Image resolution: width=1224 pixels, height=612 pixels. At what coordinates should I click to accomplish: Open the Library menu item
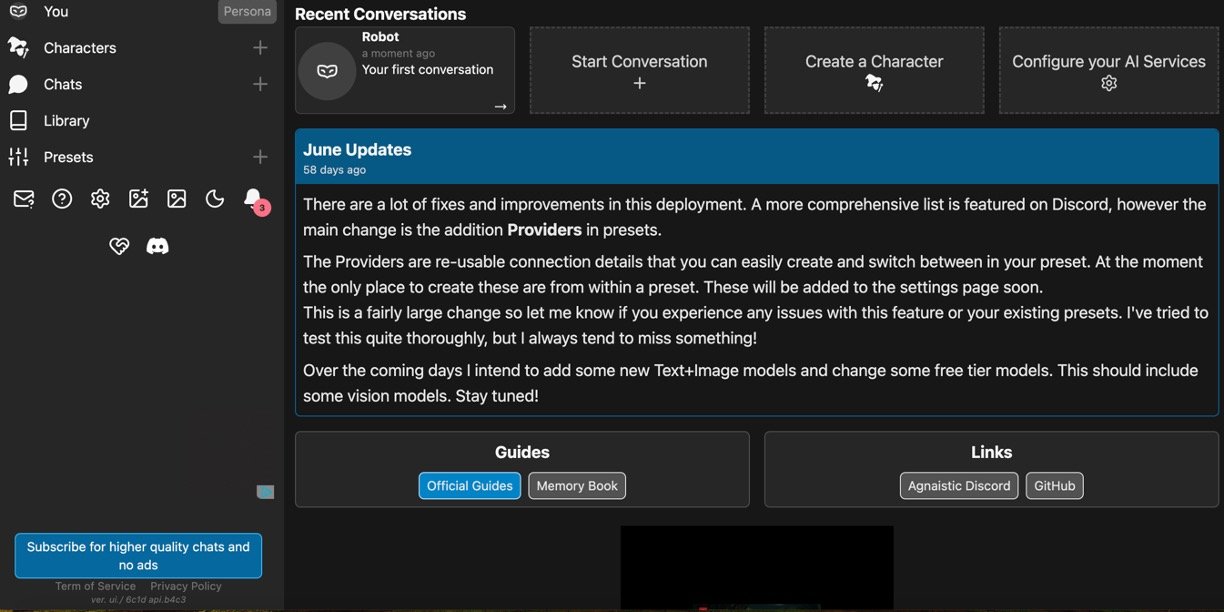66,121
